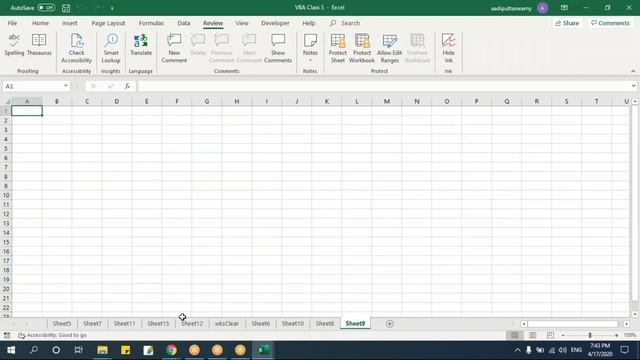The image size is (640, 360).
Task: Open Allow Edit Ranges
Action: (x=389, y=49)
